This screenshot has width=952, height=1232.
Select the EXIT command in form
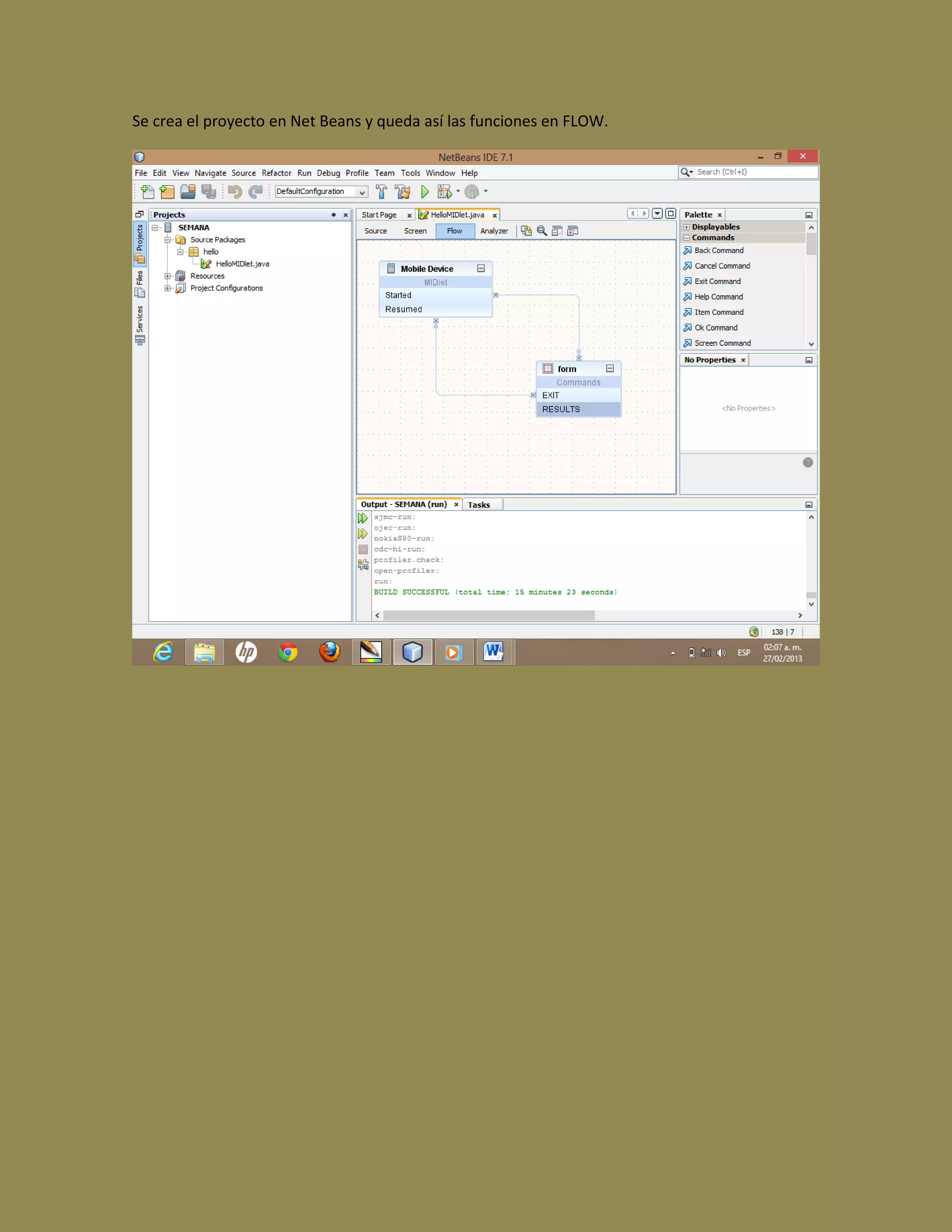[x=579, y=396]
